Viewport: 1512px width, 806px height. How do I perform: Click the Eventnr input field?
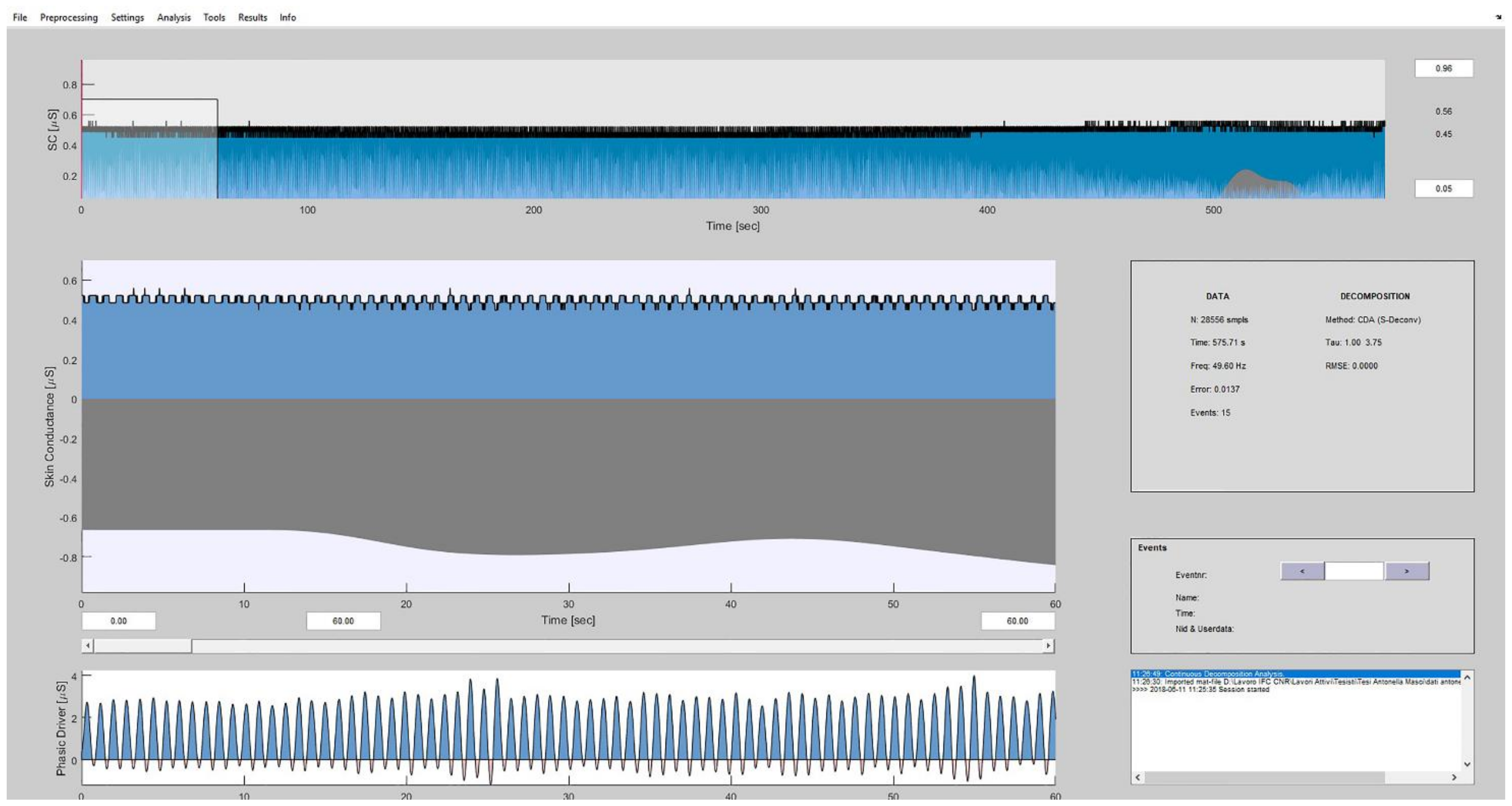pos(1354,571)
